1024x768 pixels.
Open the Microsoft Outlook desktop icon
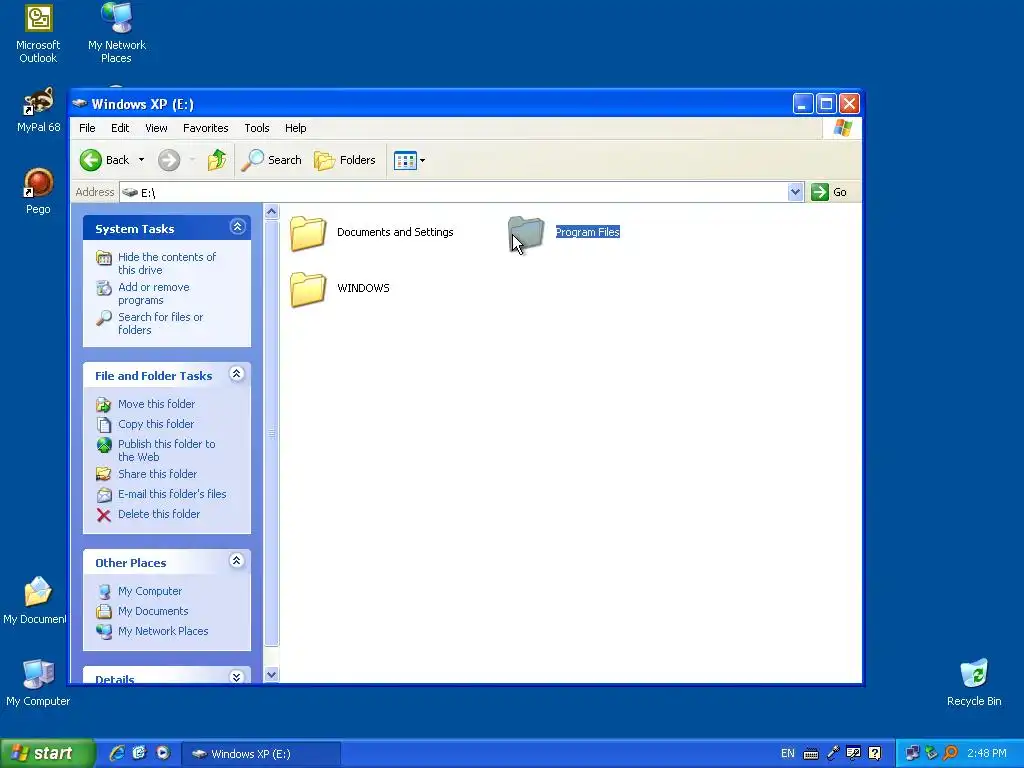pyautogui.click(x=38, y=33)
